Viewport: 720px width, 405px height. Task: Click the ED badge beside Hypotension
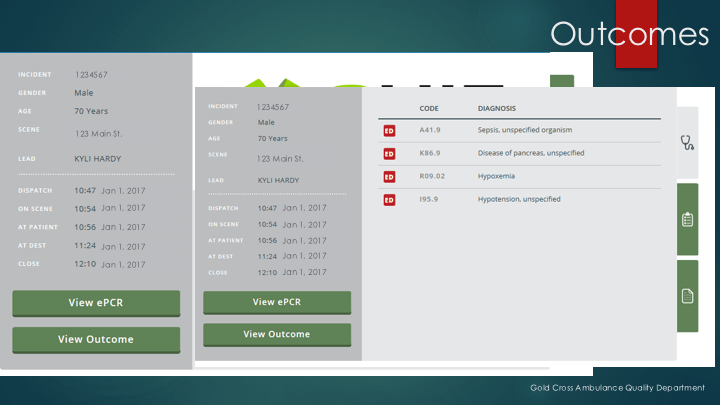coord(390,200)
